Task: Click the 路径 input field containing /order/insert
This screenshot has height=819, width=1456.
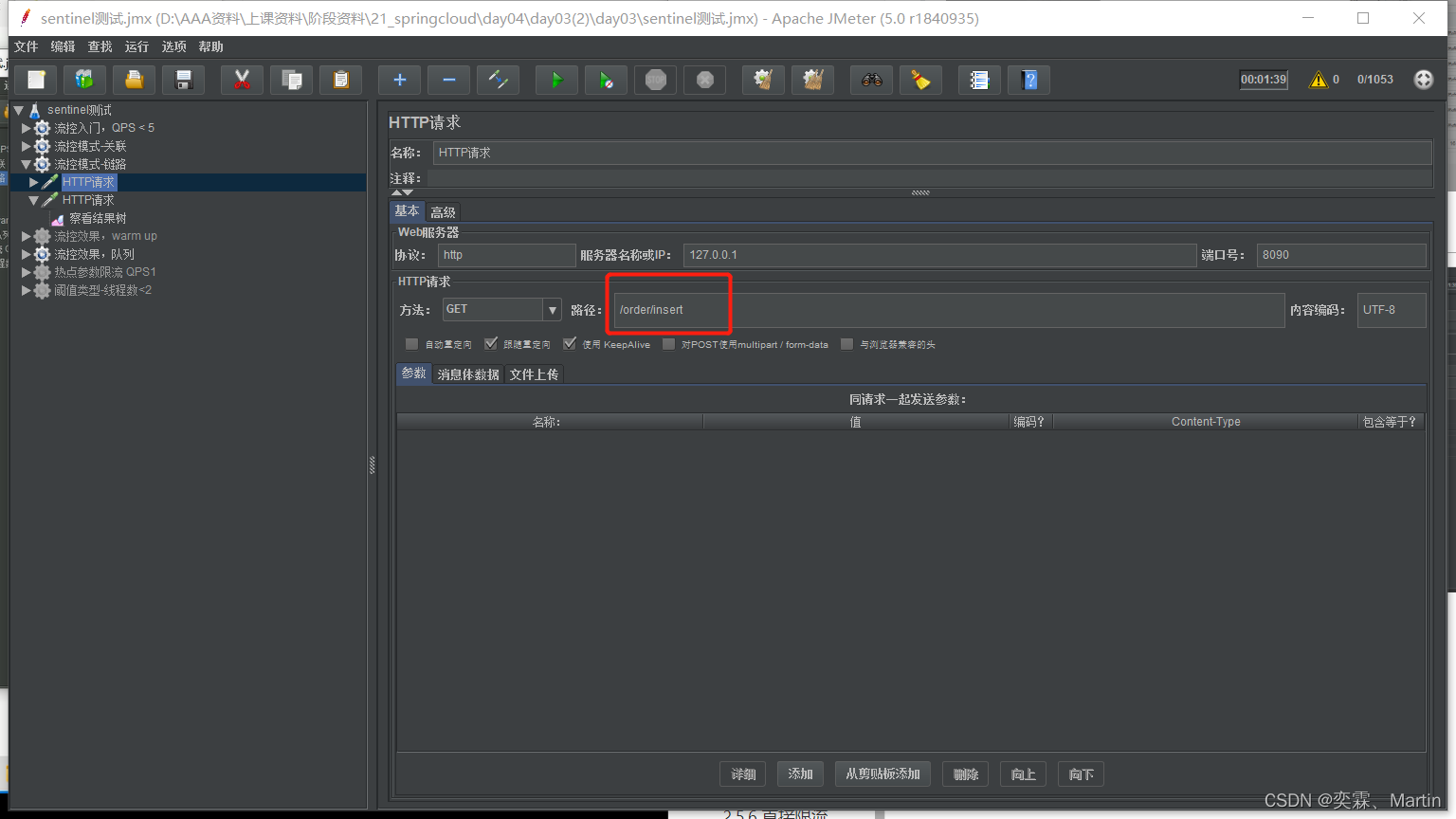Action: tap(948, 310)
